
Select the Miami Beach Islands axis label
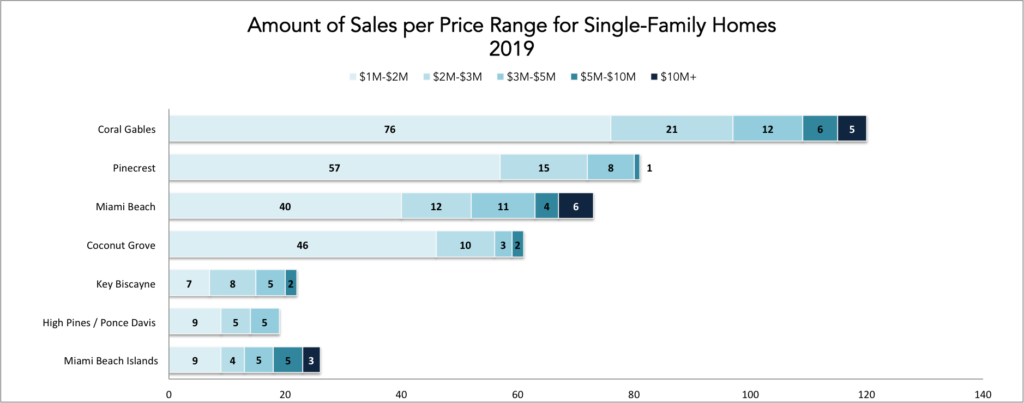[x=110, y=361]
